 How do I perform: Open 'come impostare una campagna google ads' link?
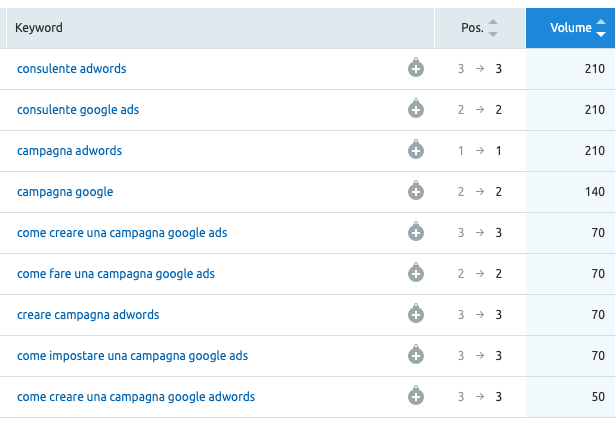coord(132,356)
